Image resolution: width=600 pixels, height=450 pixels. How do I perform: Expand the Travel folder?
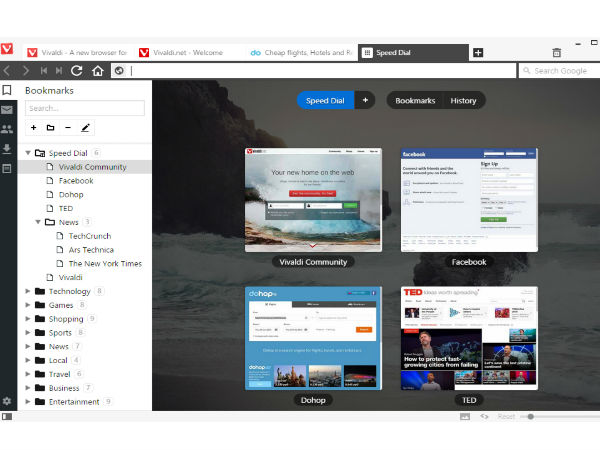click(28, 374)
